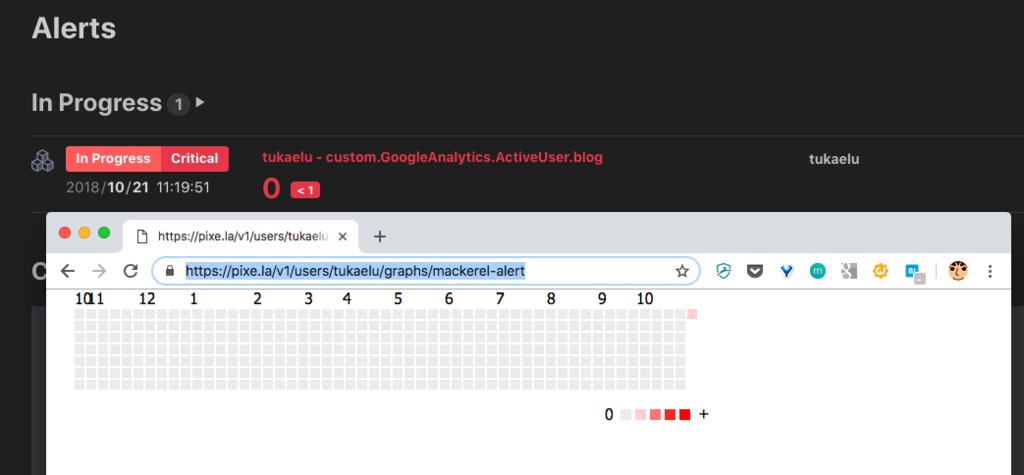Click the '+' at legend end
Viewport: 1024px width, 475px height.
coord(703,414)
